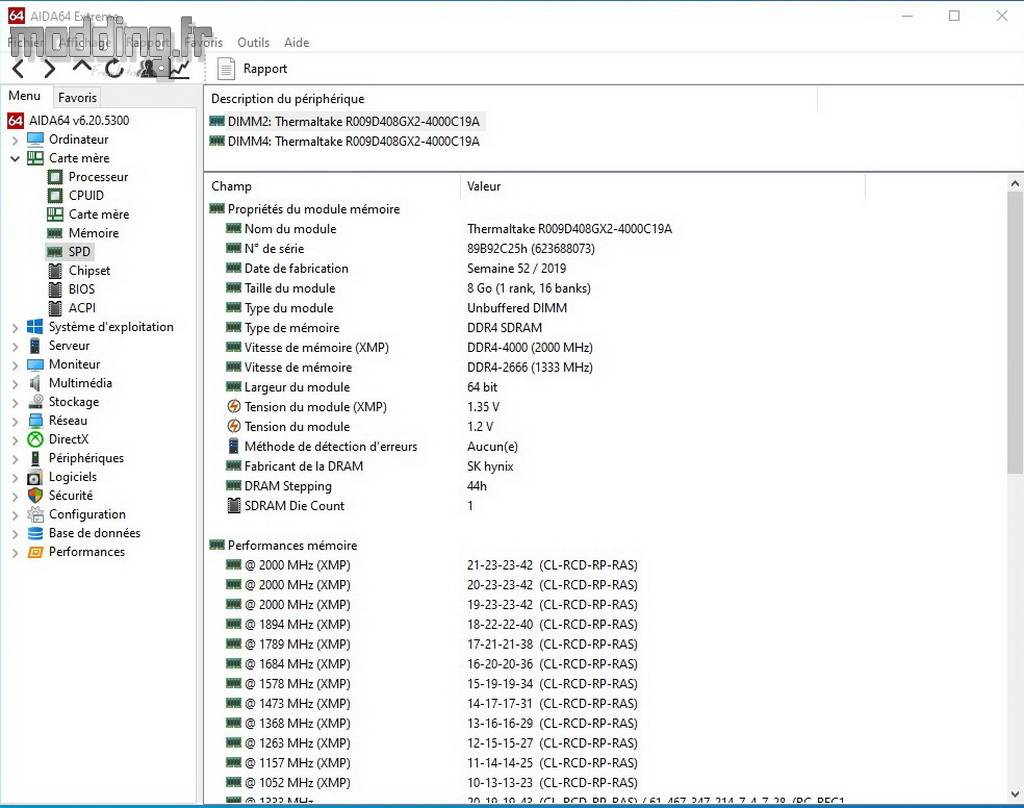Screen dimensions: 1024x808
Task: Click the Base de données icon
Action: pyautogui.click(x=35, y=533)
